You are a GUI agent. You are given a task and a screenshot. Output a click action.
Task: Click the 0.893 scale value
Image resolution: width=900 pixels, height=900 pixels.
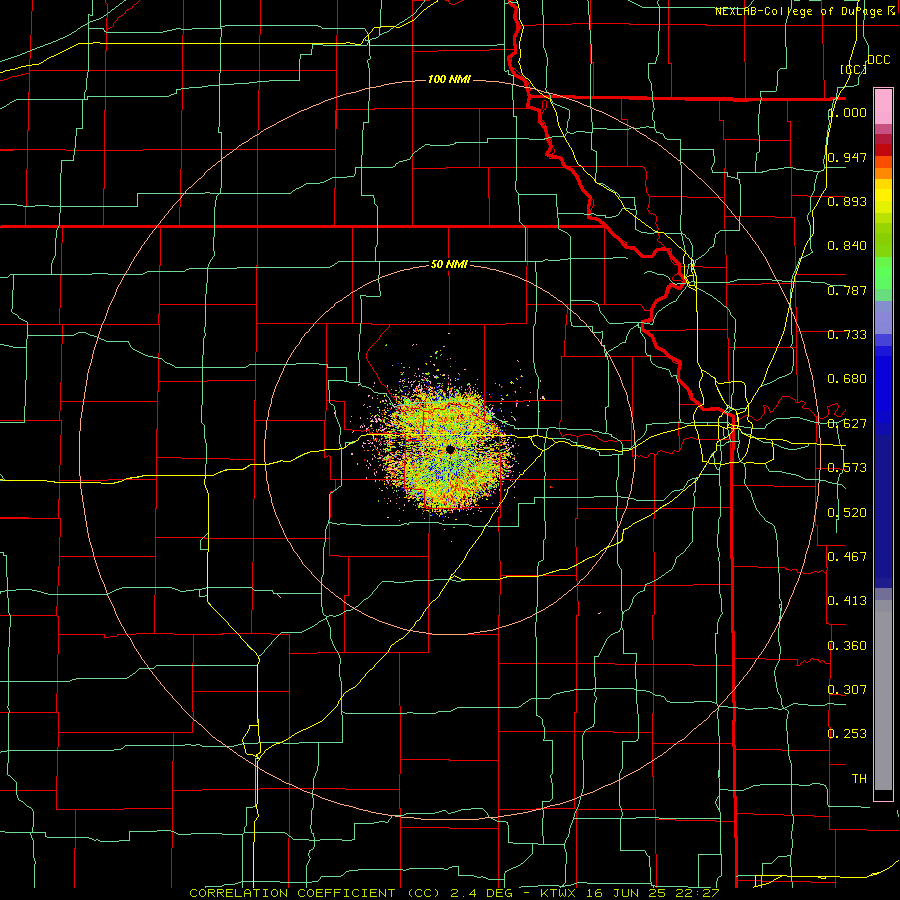(x=847, y=201)
